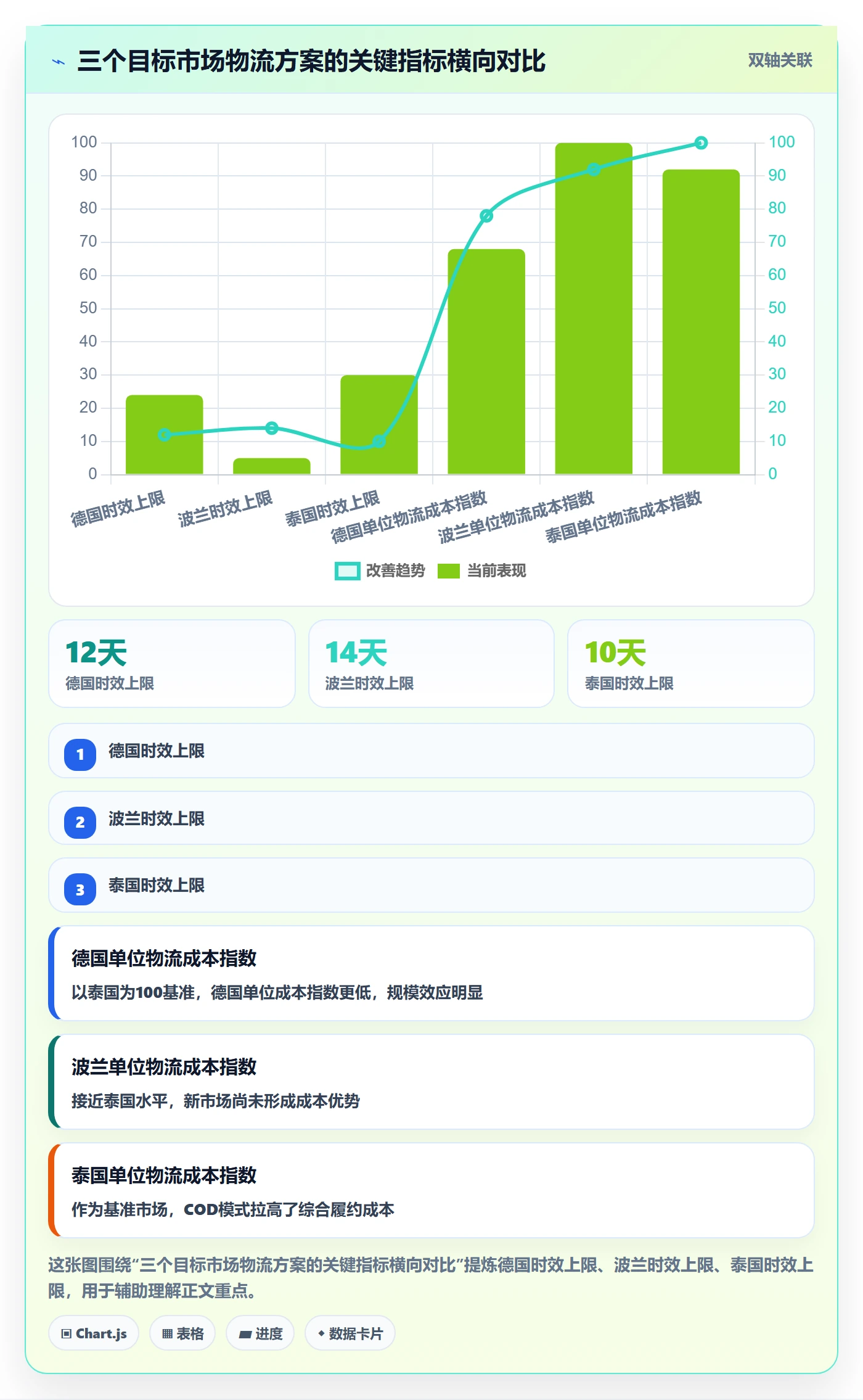The image size is (863, 1400).
Task: Click the x-axis label 泰国单位物流成本指数
Action: coord(624,517)
